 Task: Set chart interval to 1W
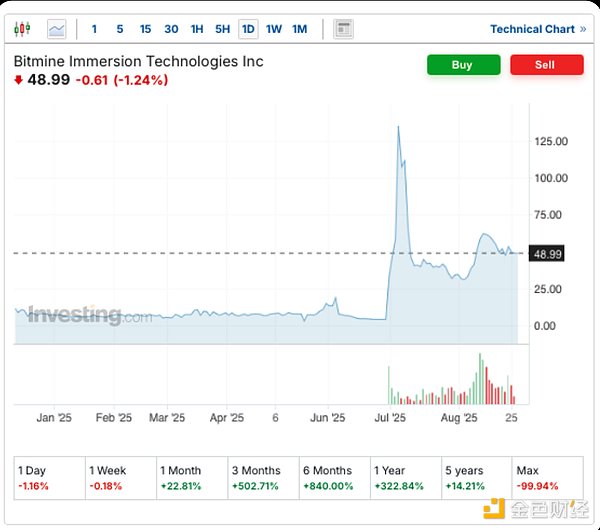pos(274,29)
